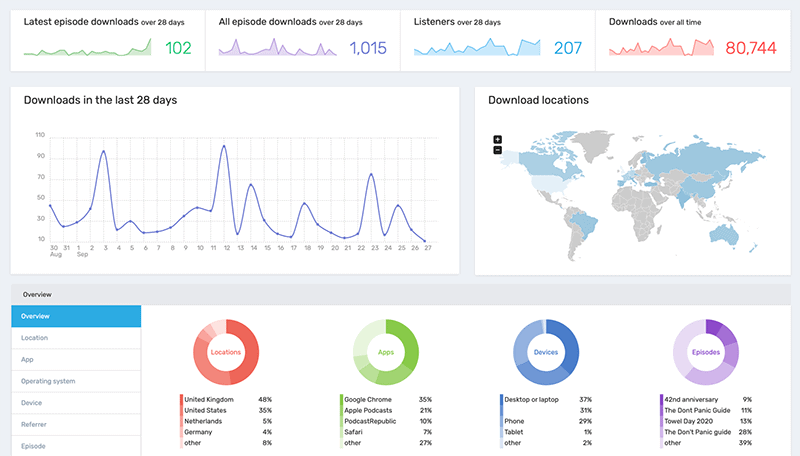Select the United States legend row
The height and width of the screenshot is (456, 800).
click(226, 410)
